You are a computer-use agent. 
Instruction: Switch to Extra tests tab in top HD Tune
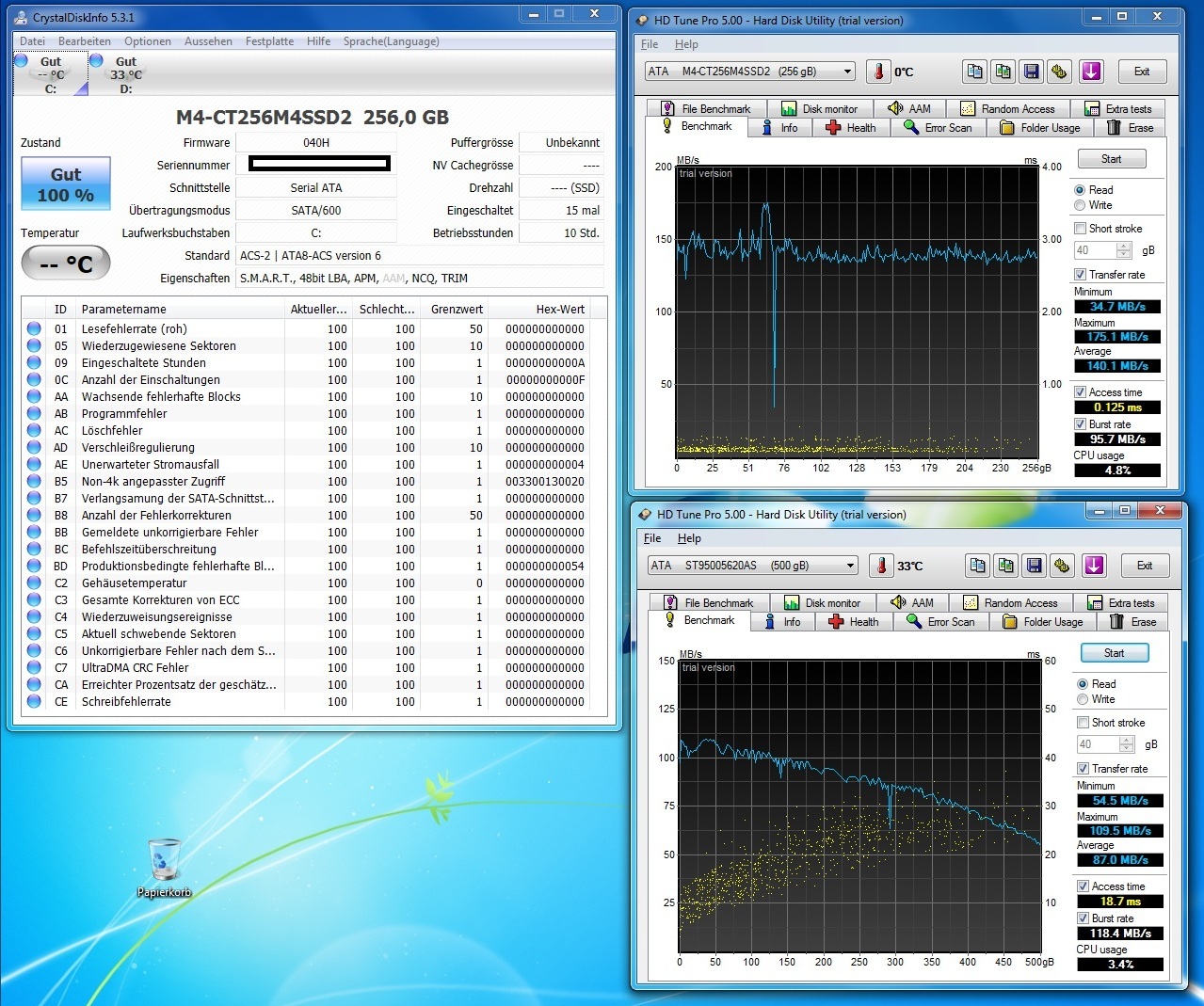[x=1118, y=109]
